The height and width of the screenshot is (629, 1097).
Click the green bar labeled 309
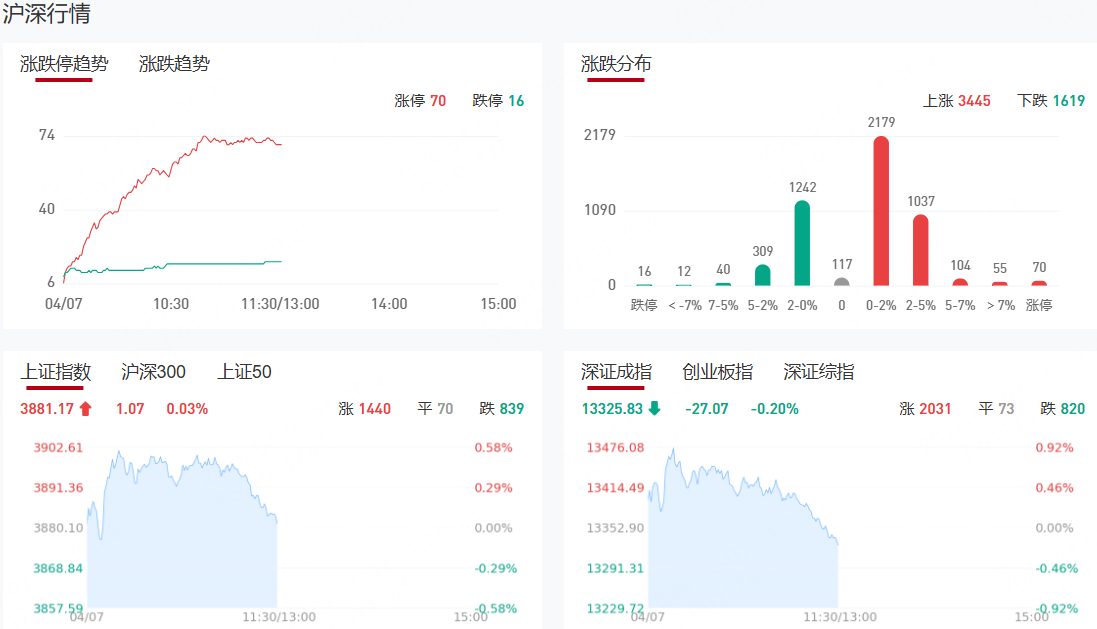pos(763,275)
